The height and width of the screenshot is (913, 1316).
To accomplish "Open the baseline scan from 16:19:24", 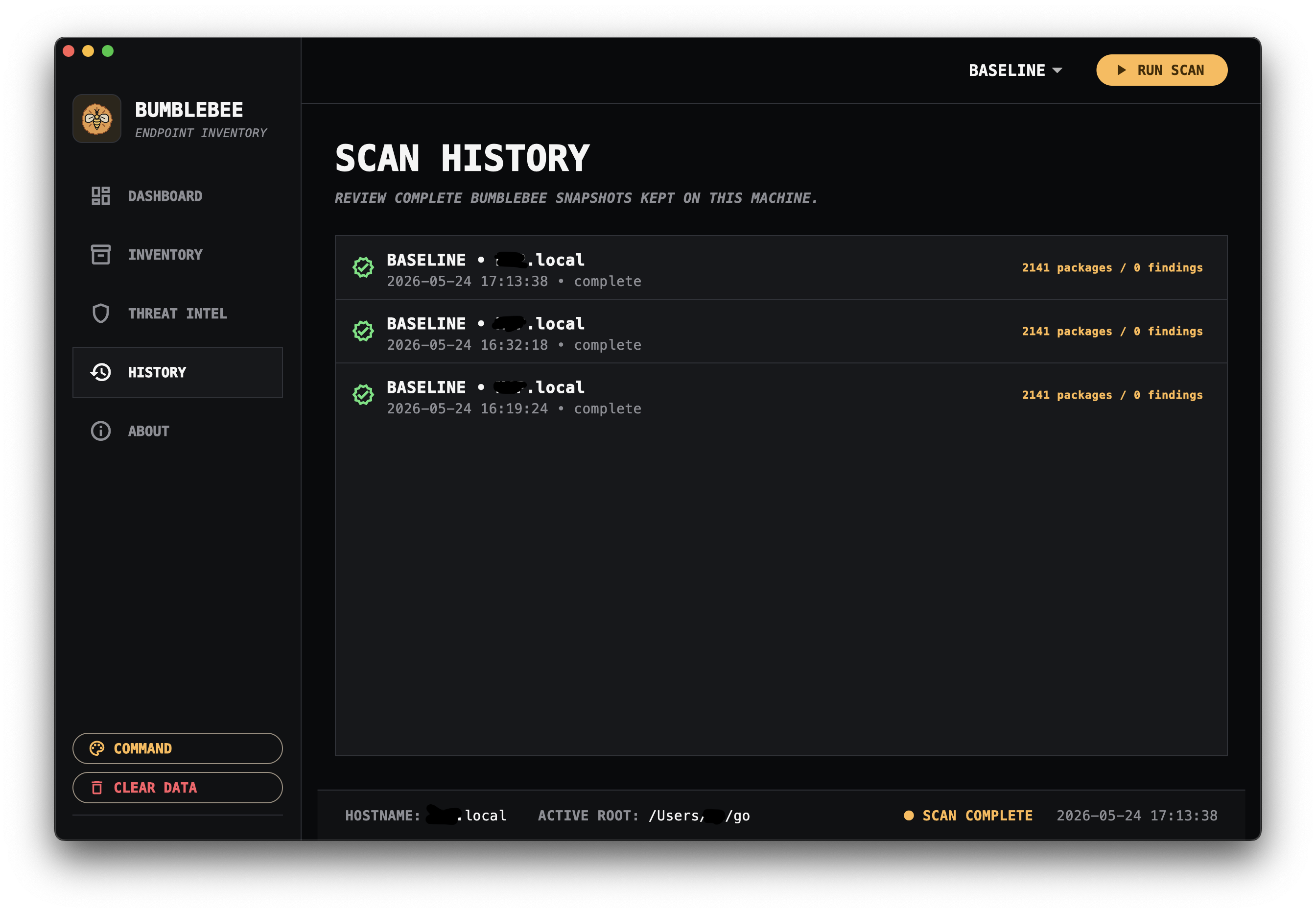I will 781,395.
